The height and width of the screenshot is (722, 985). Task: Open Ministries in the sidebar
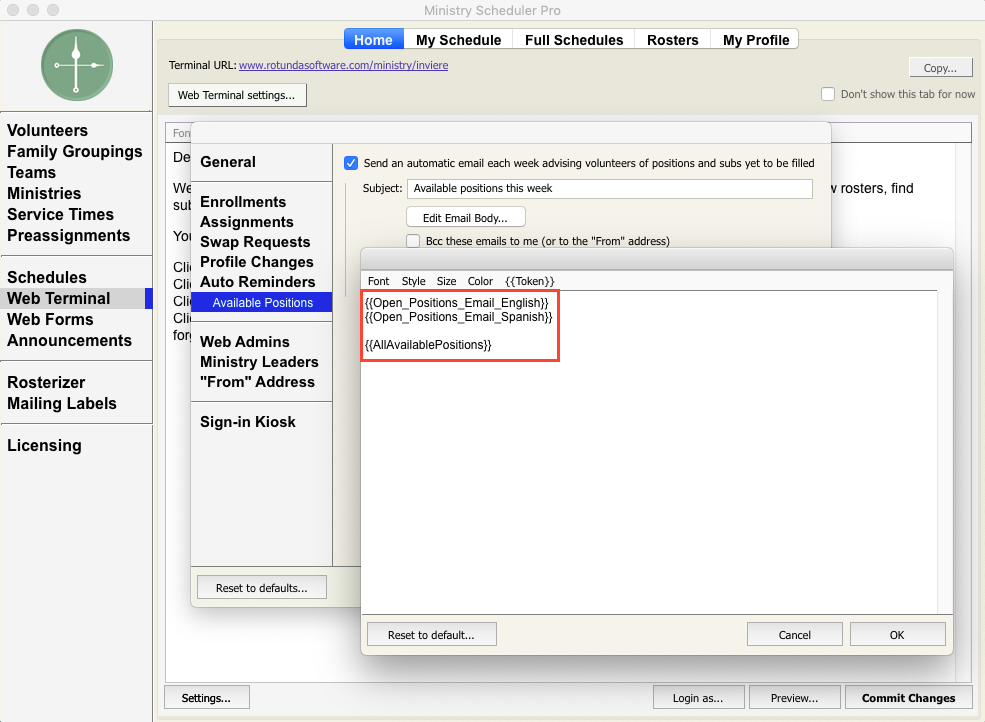tap(44, 194)
